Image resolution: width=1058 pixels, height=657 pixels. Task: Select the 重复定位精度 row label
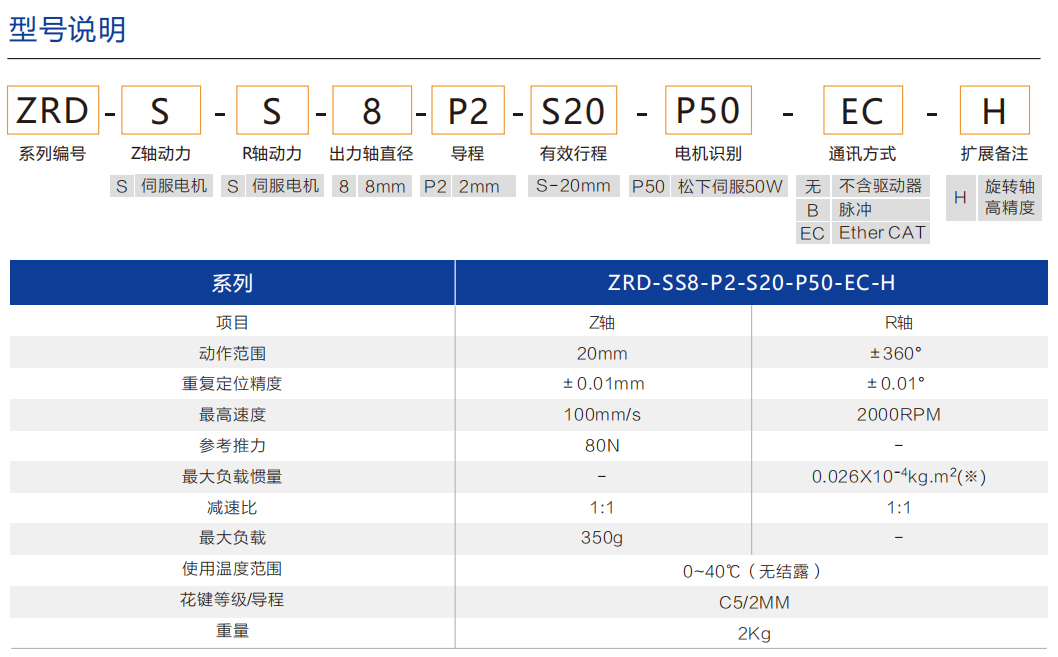pyautogui.click(x=231, y=384)
